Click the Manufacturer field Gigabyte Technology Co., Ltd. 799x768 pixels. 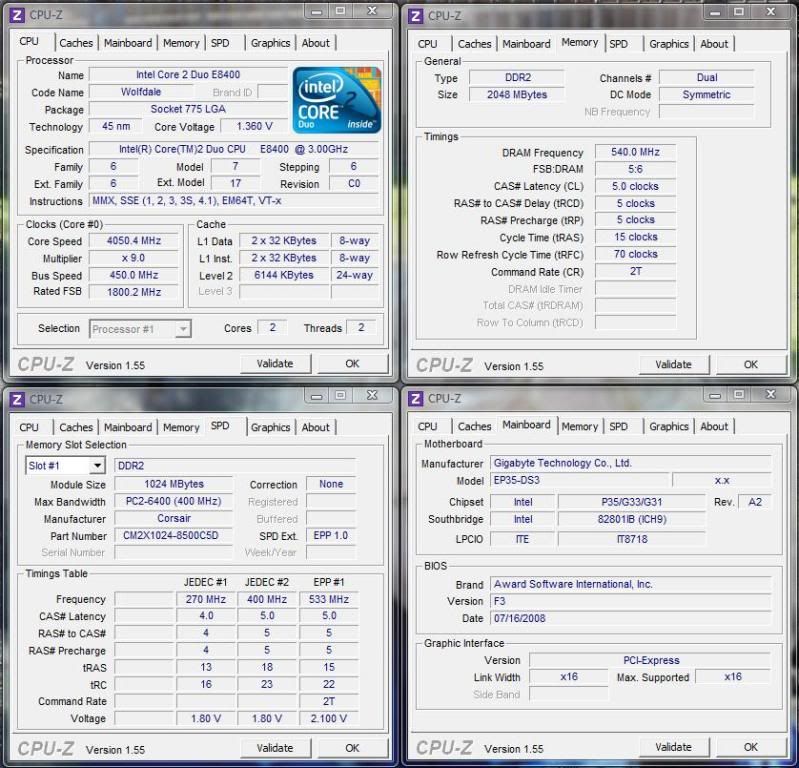[631, 463]
